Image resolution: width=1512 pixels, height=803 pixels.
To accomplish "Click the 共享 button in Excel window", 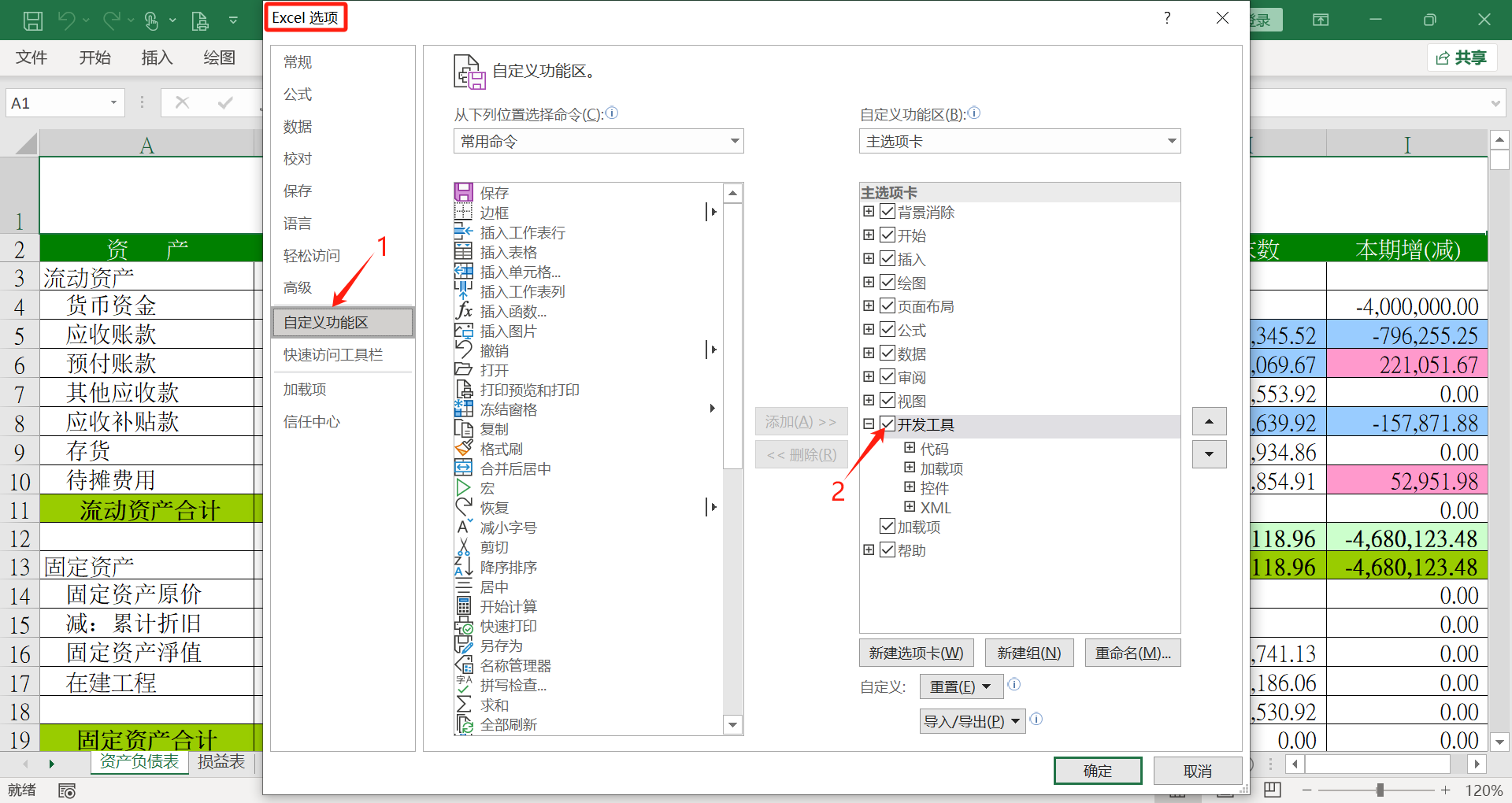I will (x=1462, y=57).
